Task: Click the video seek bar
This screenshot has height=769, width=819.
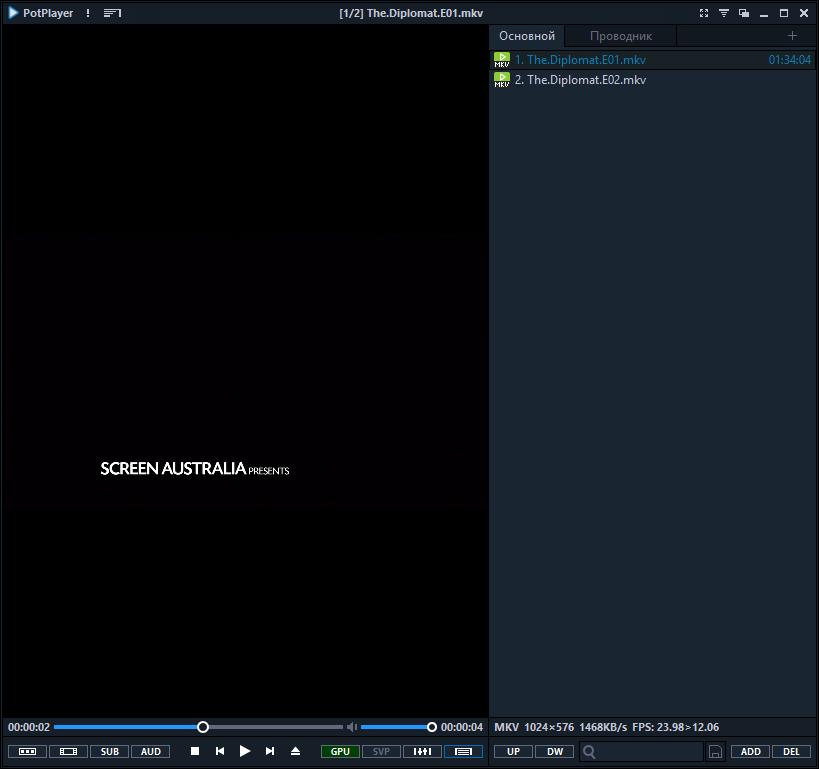Action: tap(270, 727)
